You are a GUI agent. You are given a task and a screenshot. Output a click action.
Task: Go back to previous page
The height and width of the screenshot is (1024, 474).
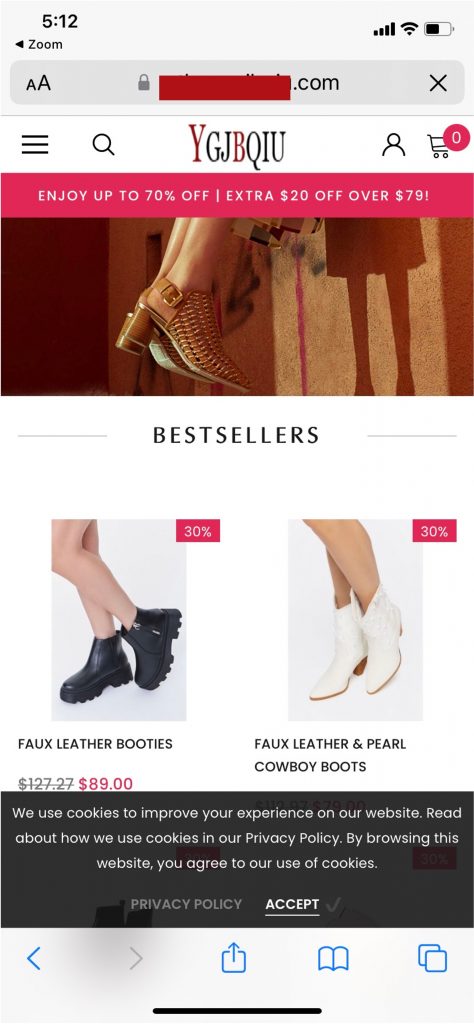[34, 959]
